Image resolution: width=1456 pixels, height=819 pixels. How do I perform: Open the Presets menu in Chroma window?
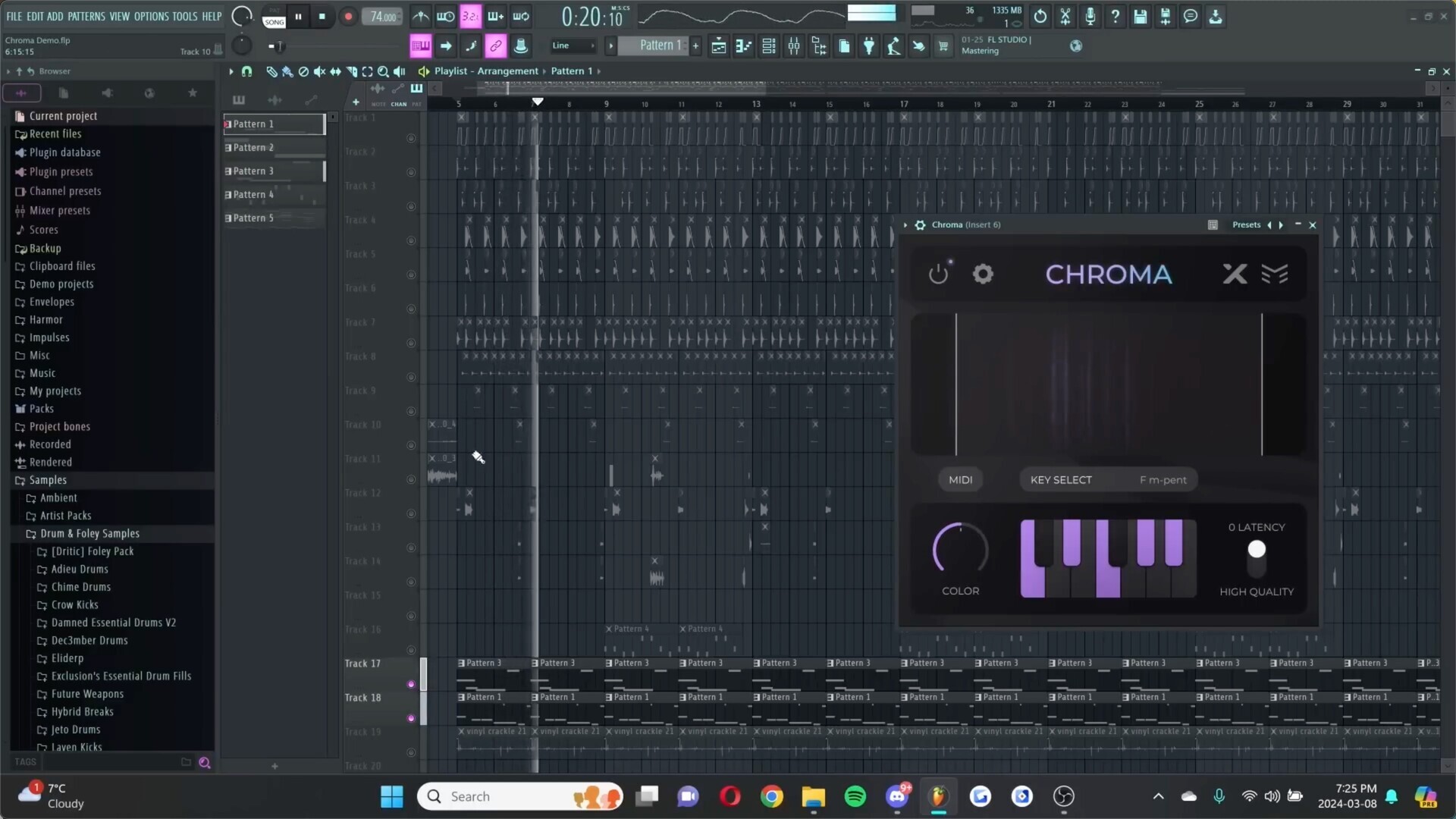1246,225
